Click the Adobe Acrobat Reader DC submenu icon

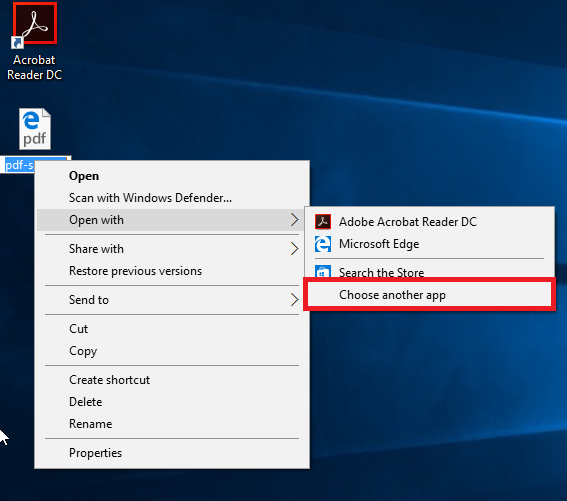coord(323,222)
